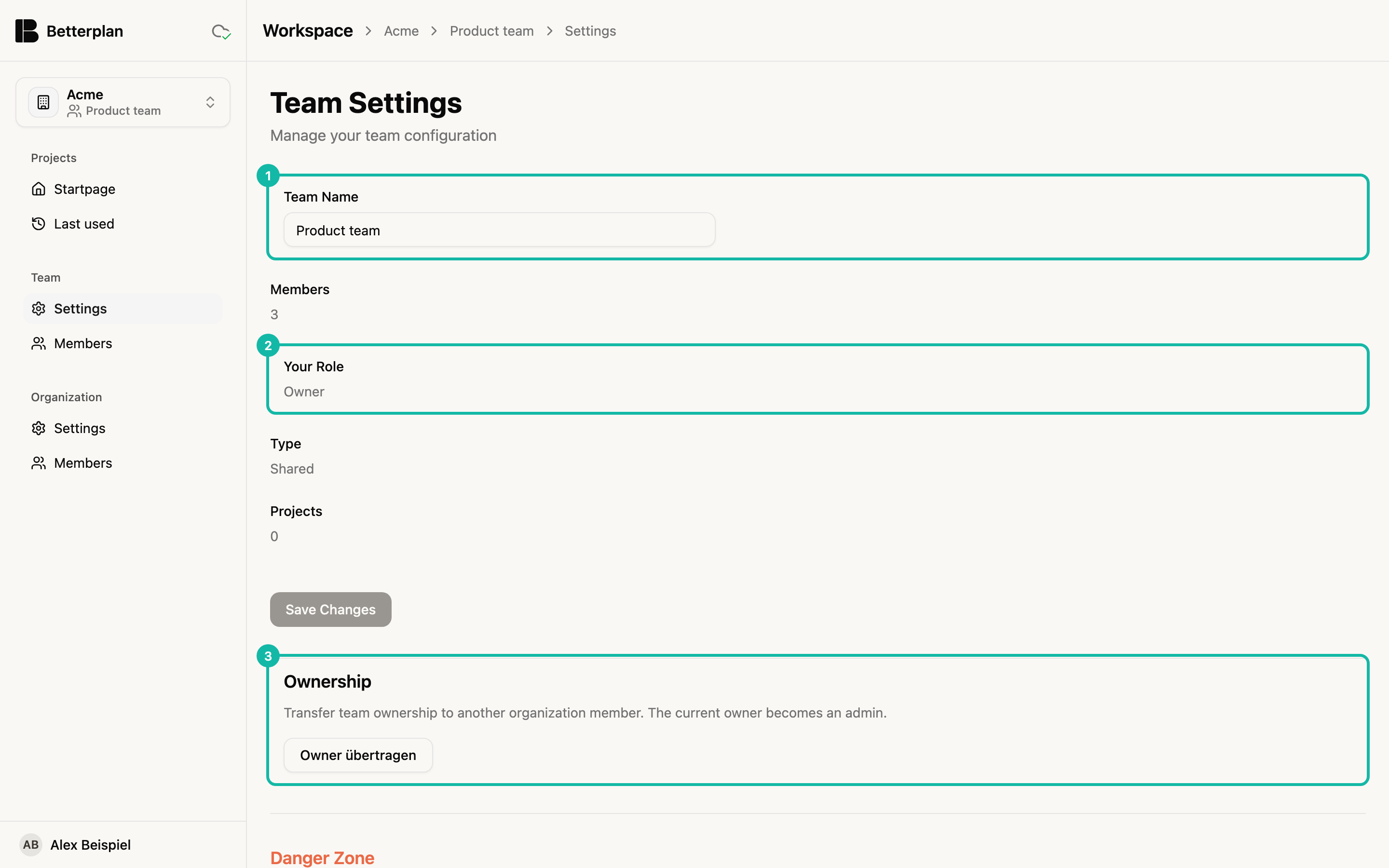This screenshot has width=1389, height=868.
Task: Focus the Team Name input field
Action: tap(499, 230)
